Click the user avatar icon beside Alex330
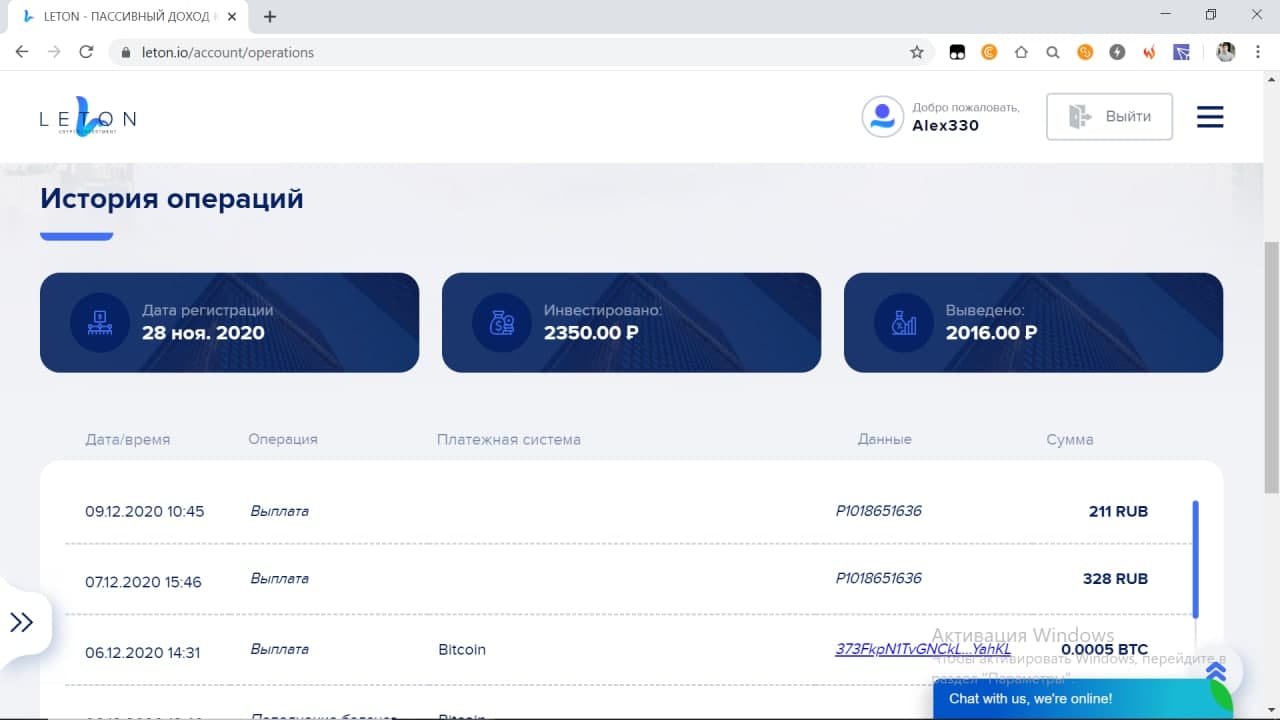Screen dimensions: 1280x720 click(882, 117)
